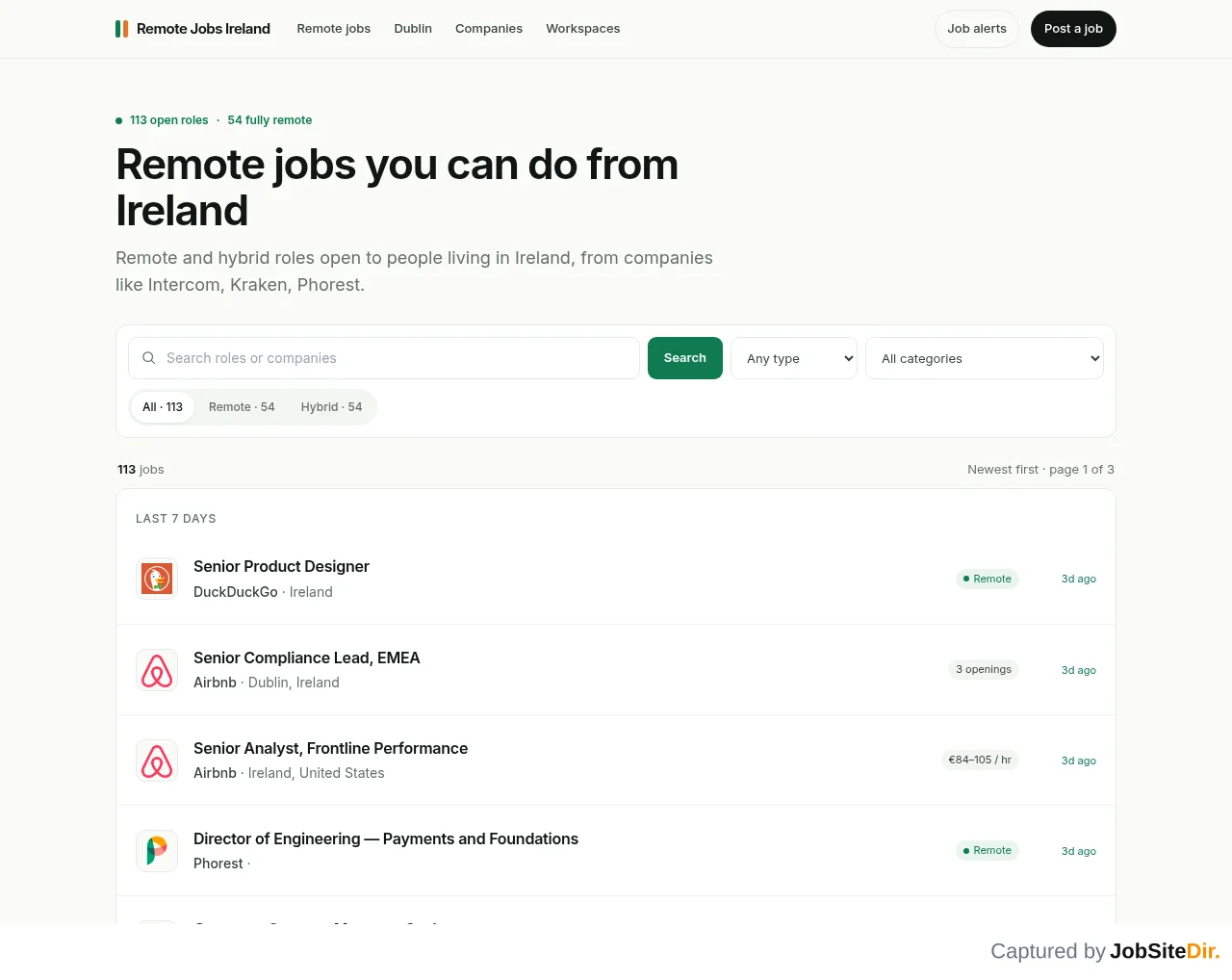
Task: Open Senior Analyst, Frontline Performance listing
Action: [331, 748]
